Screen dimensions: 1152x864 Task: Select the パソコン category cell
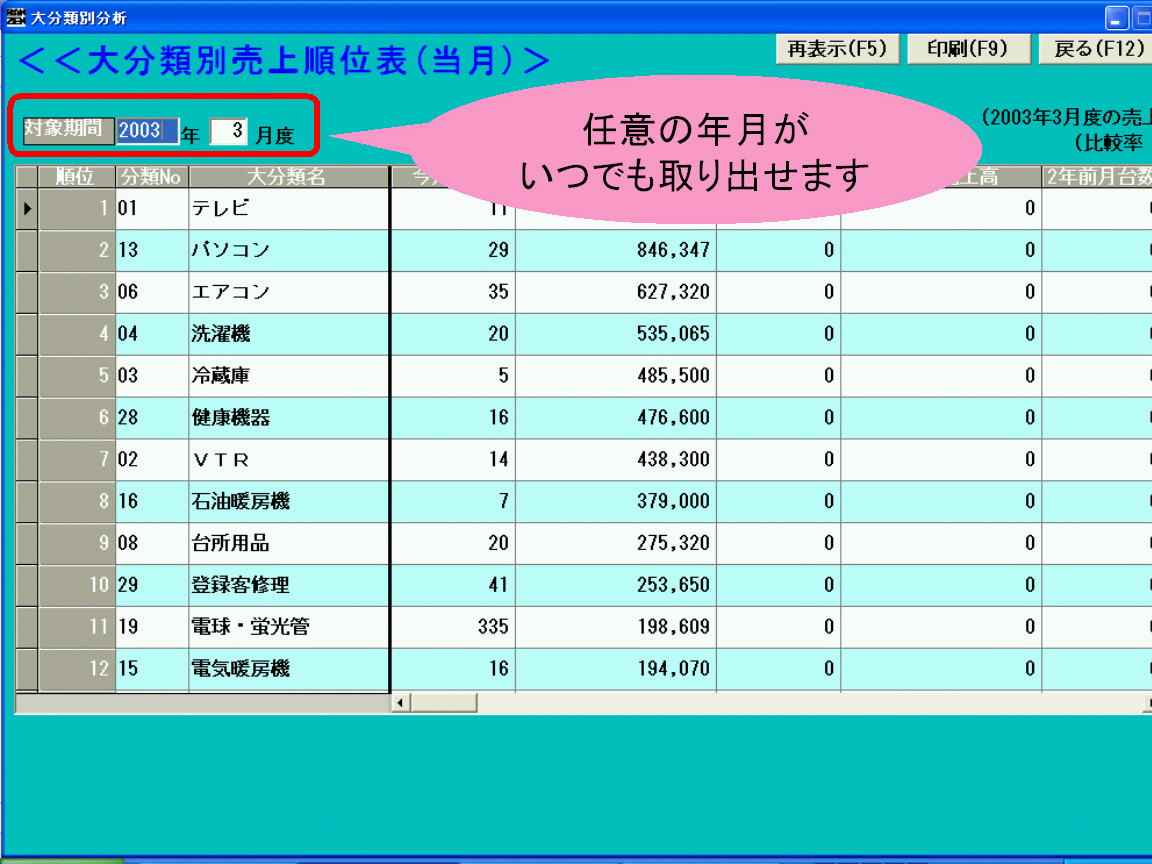coord(287,251)
